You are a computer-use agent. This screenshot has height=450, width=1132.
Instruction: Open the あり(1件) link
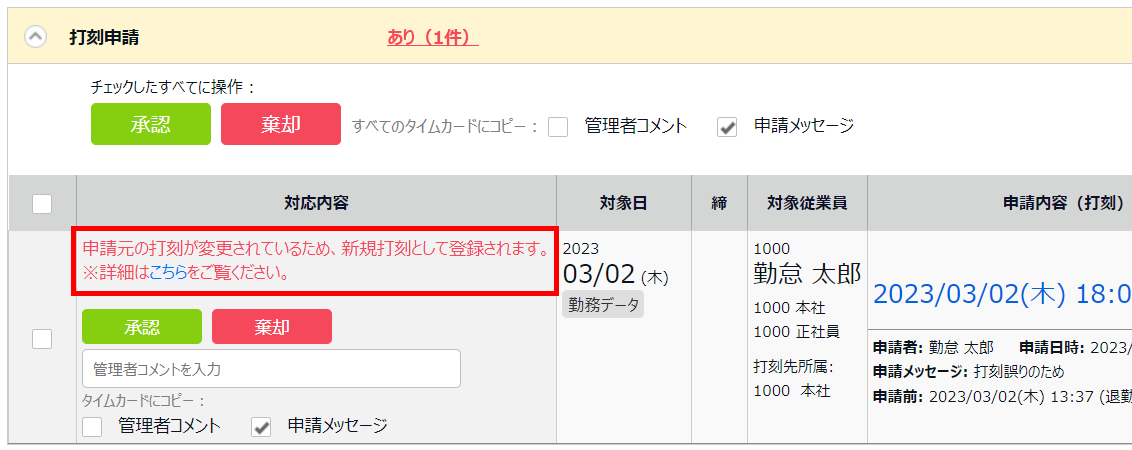432,37
